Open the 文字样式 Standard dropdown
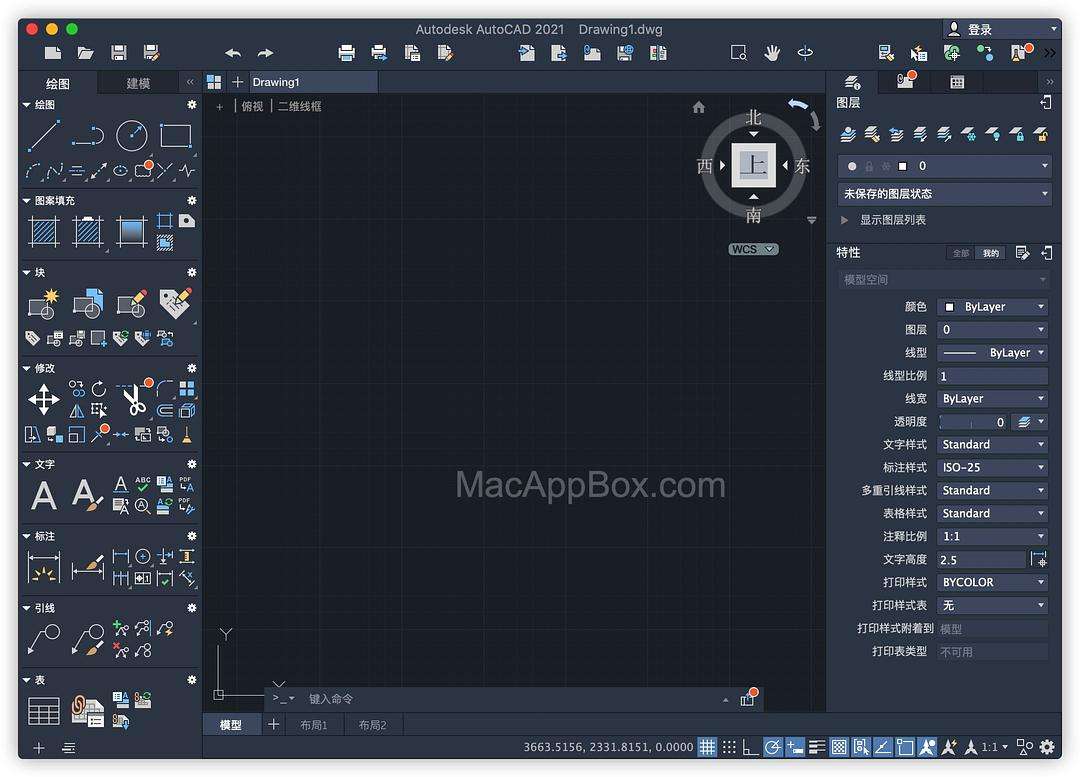 (993, 444)
